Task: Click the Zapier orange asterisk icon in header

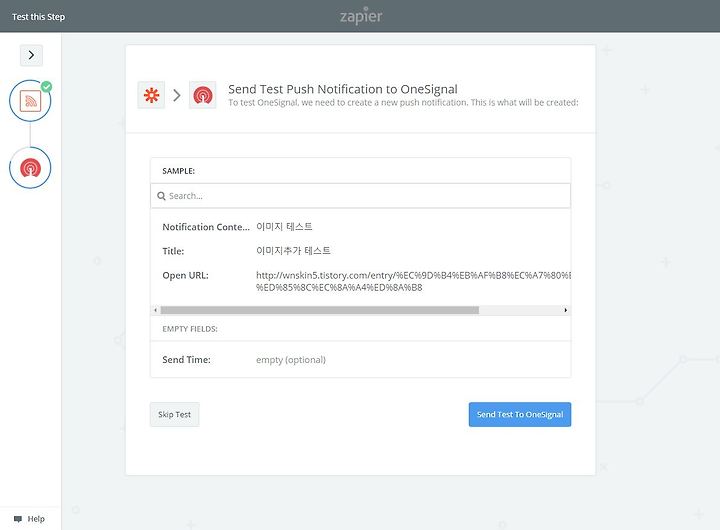Action: (x=151, y=95)
